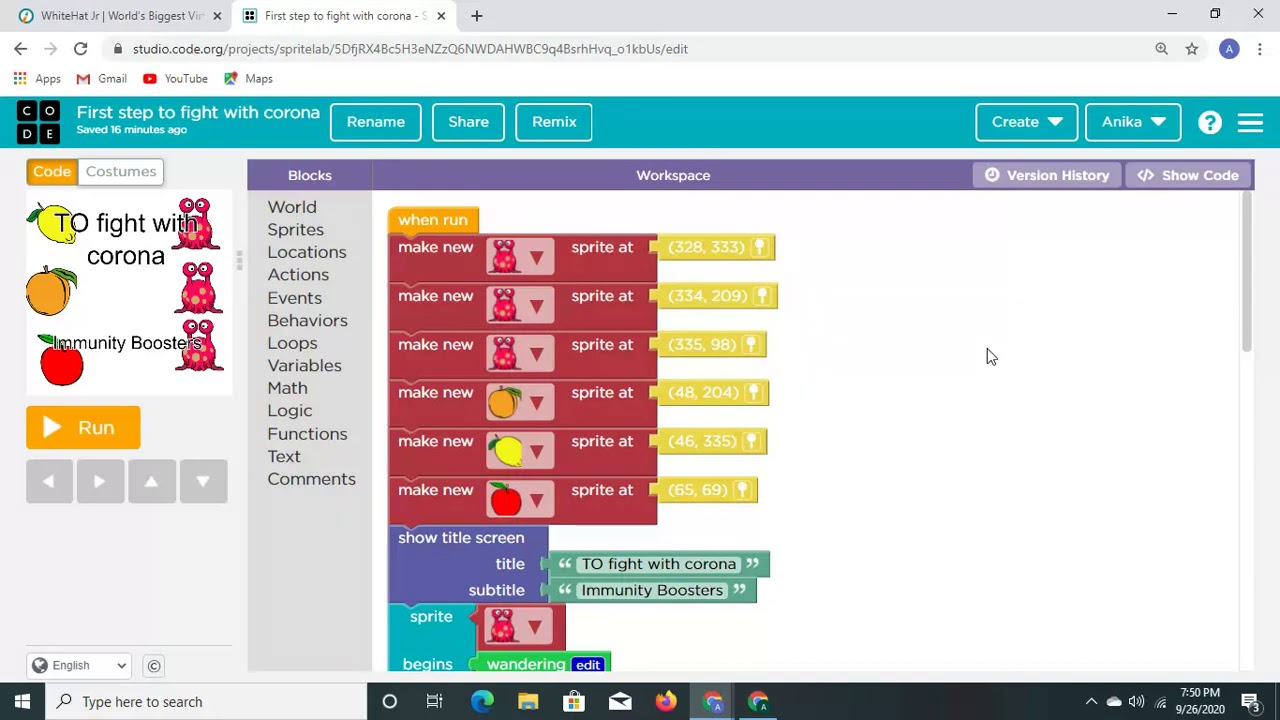Open the Create dropdown menu

tap(1026, 122)
